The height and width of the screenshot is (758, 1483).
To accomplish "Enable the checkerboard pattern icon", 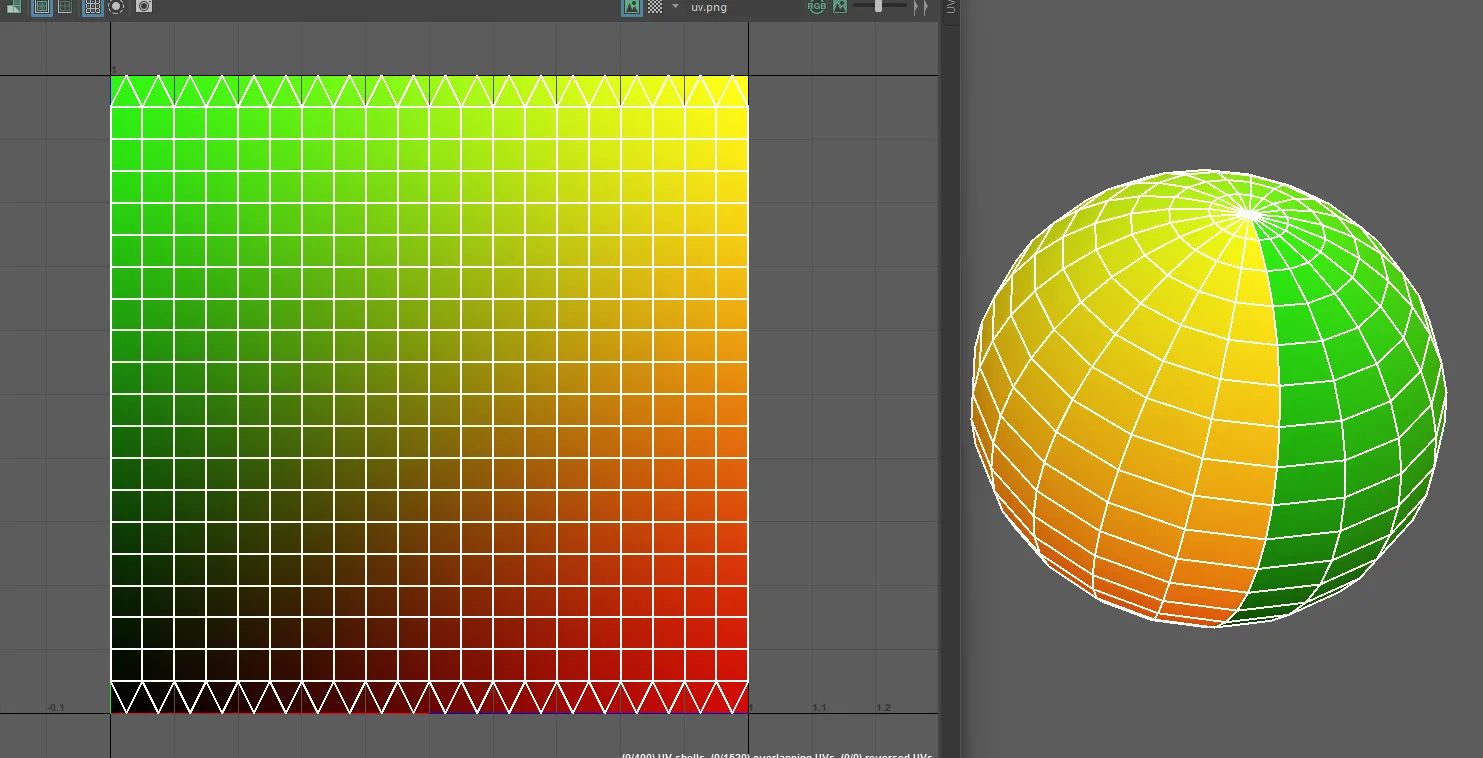I will click(655, 7).
